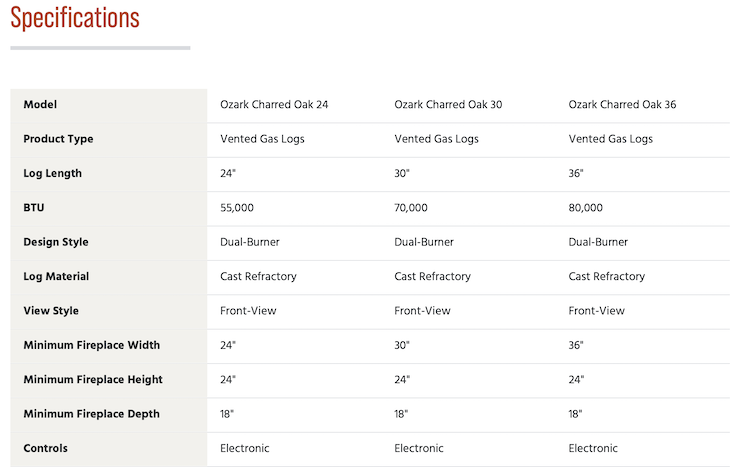Click Front-View under Oak 30 column
750x467 pixels.
[x=422, y=311]
